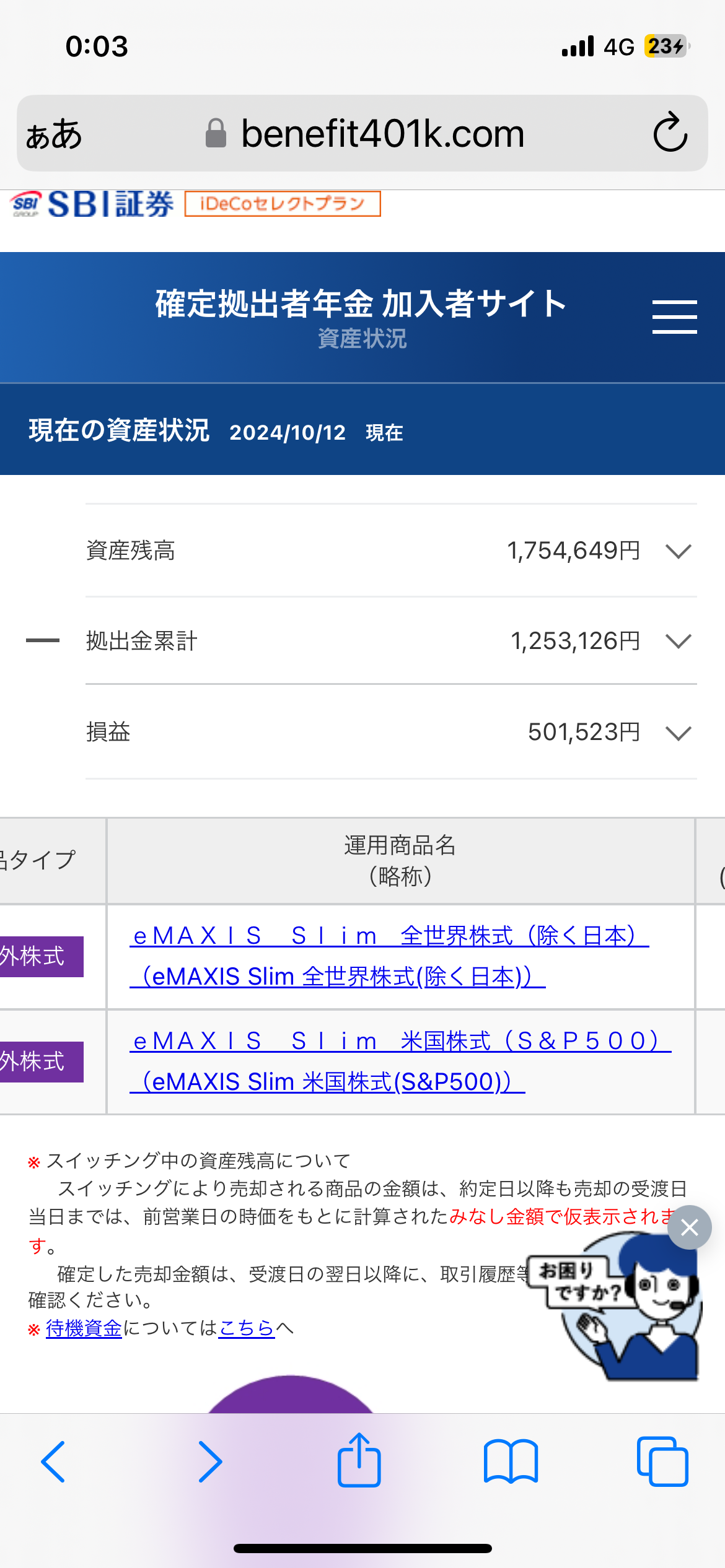Click the iDeCoセレクトプラン badge
The height and width of the screenshot is (1568, 725).
click(283, 204)
